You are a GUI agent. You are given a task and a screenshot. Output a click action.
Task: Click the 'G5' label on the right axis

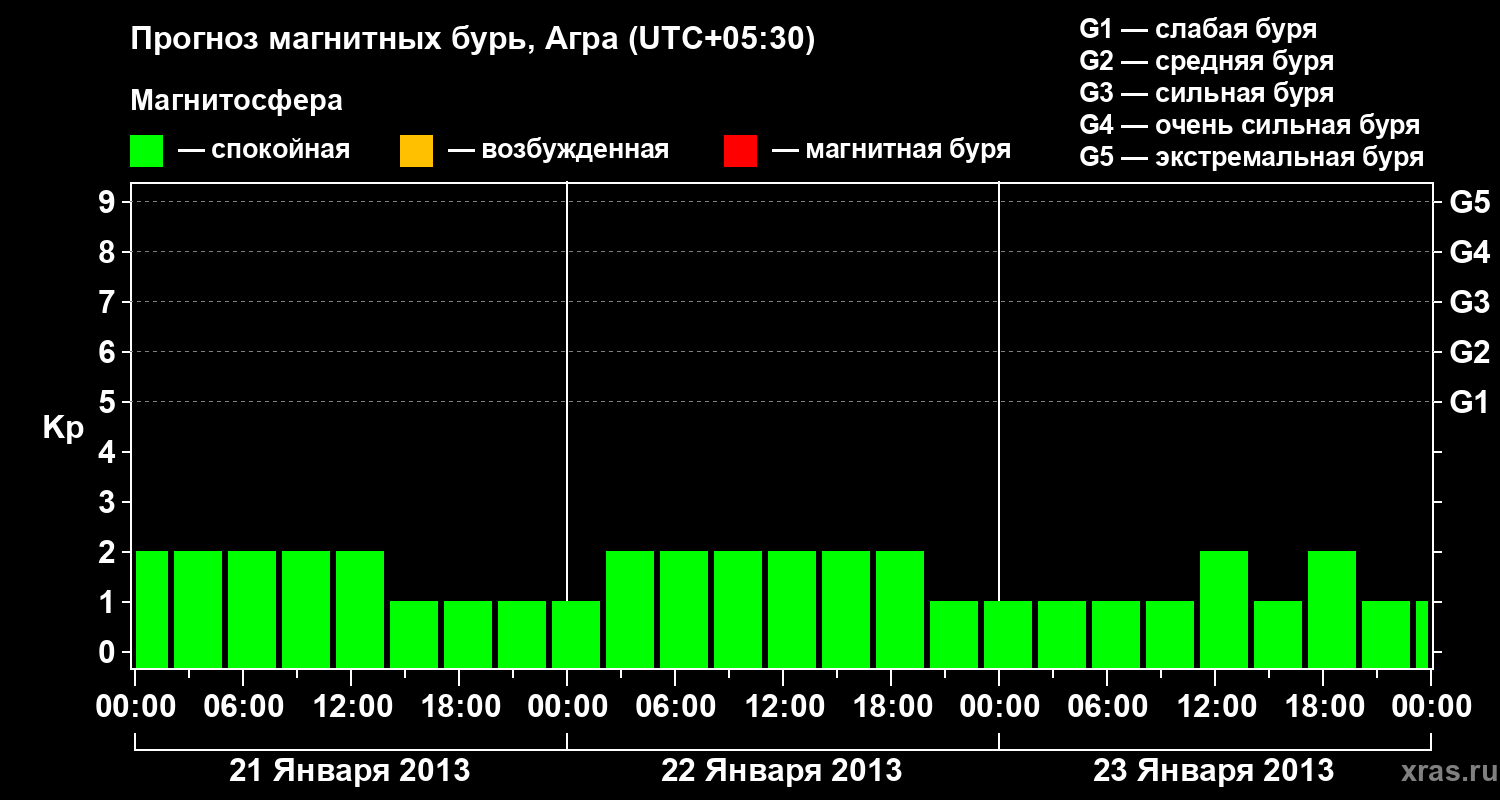click(1469, 202)
